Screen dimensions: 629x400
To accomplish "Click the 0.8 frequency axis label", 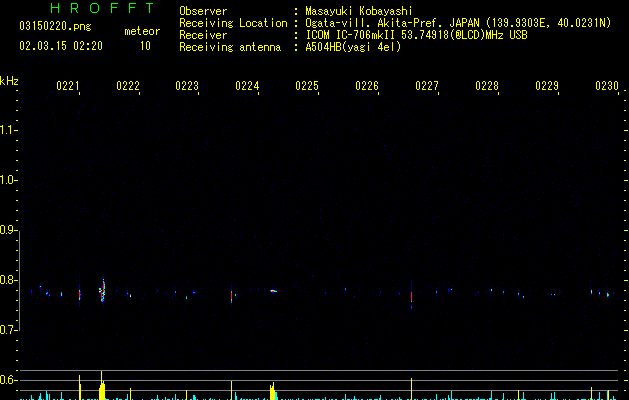I will coord(8,280).
